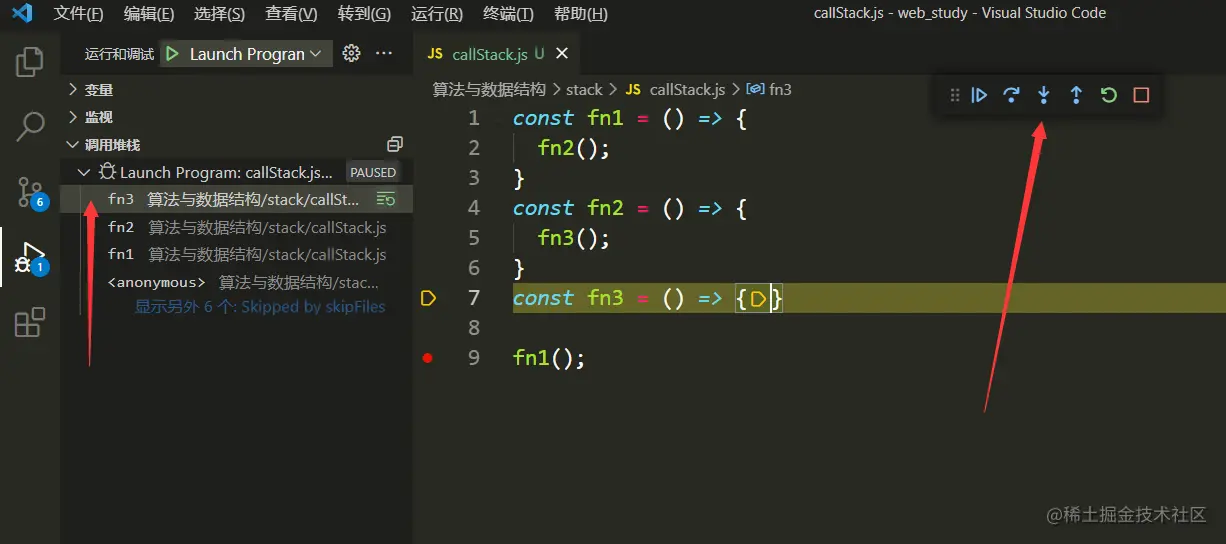Open 查看(V) menu
1226x544 pixels.
[x=291, y=14]
